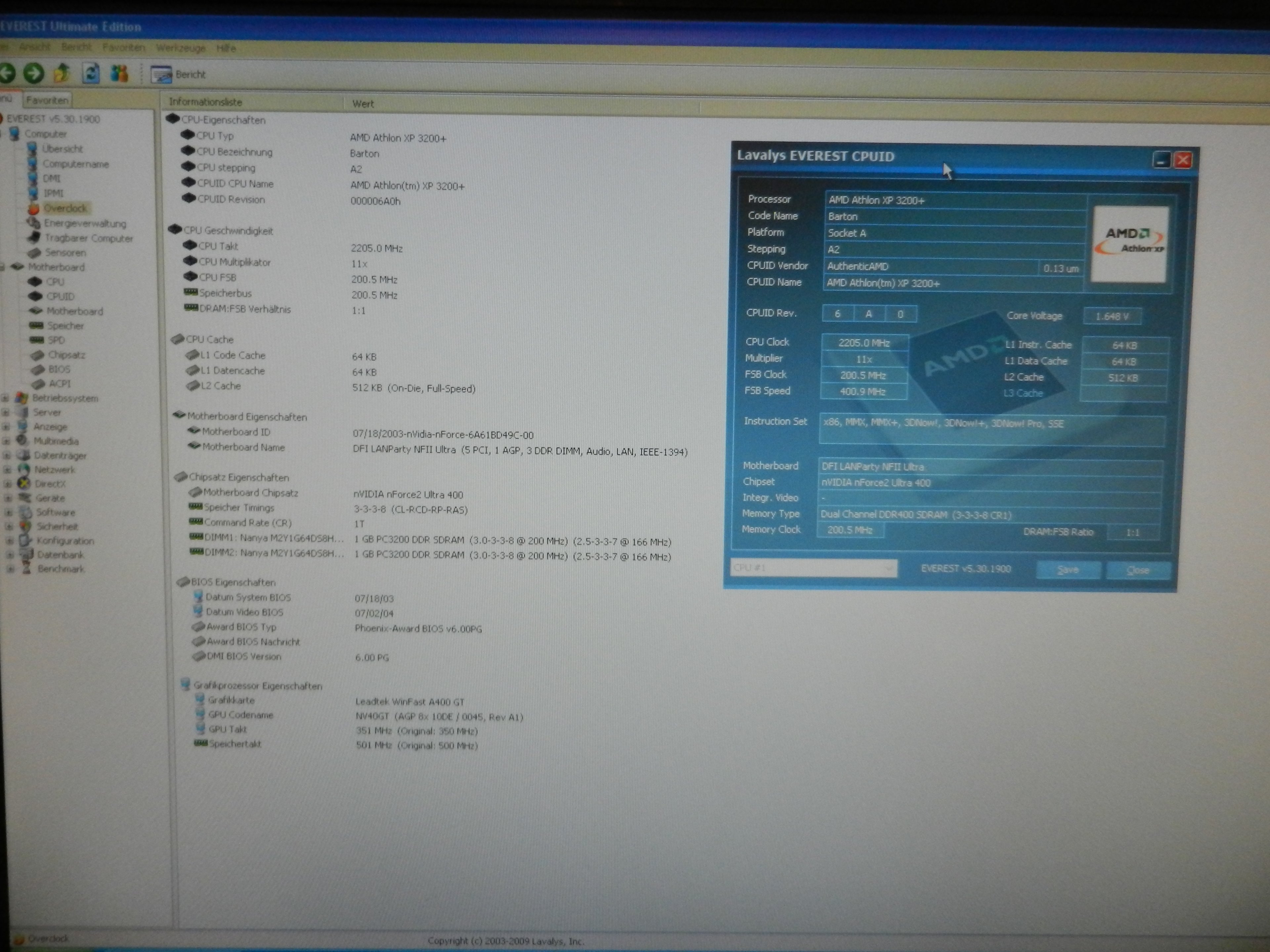The image size is (1270, 952).
Task: Click the Datenbank tree icon
Action: tap(26, 554)
